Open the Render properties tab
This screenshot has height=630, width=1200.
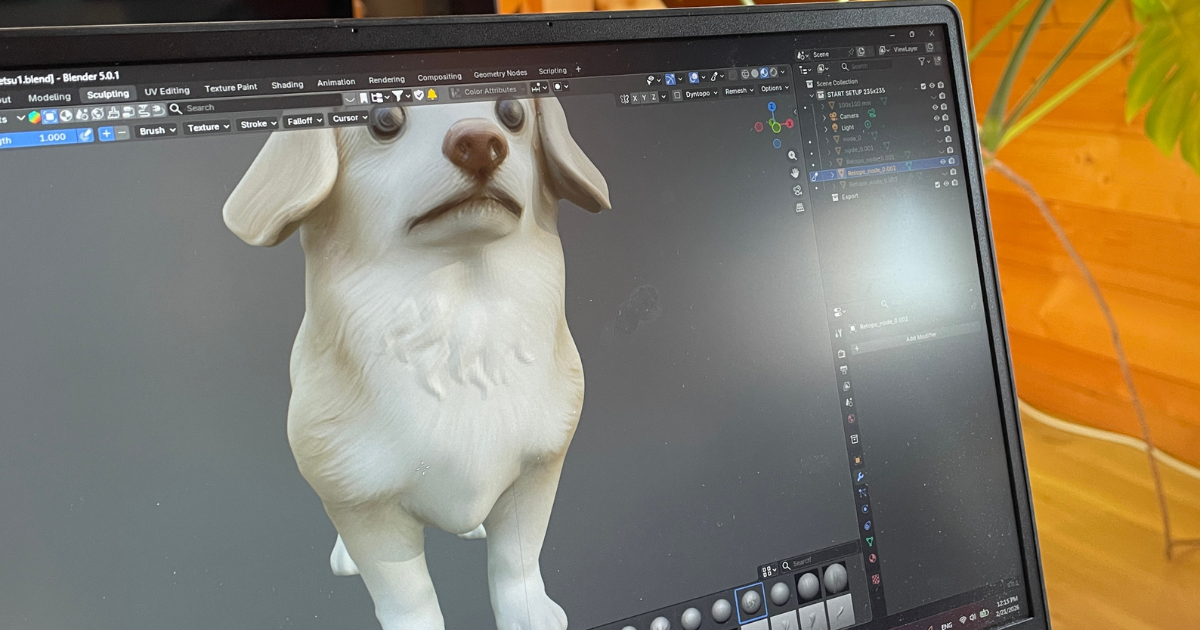841,353
